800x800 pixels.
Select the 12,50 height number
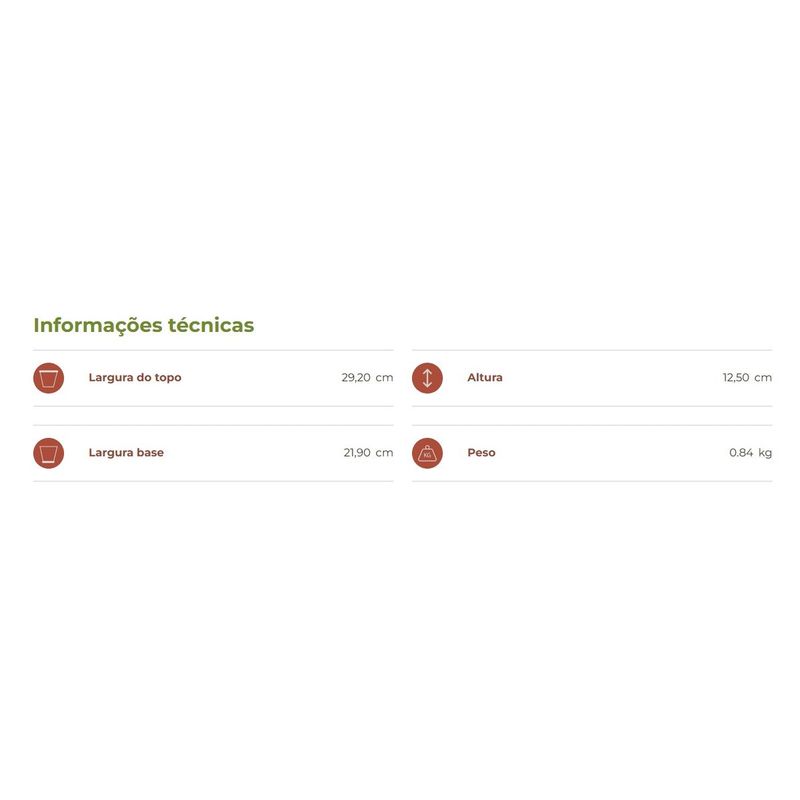click(x=736, y=378)
